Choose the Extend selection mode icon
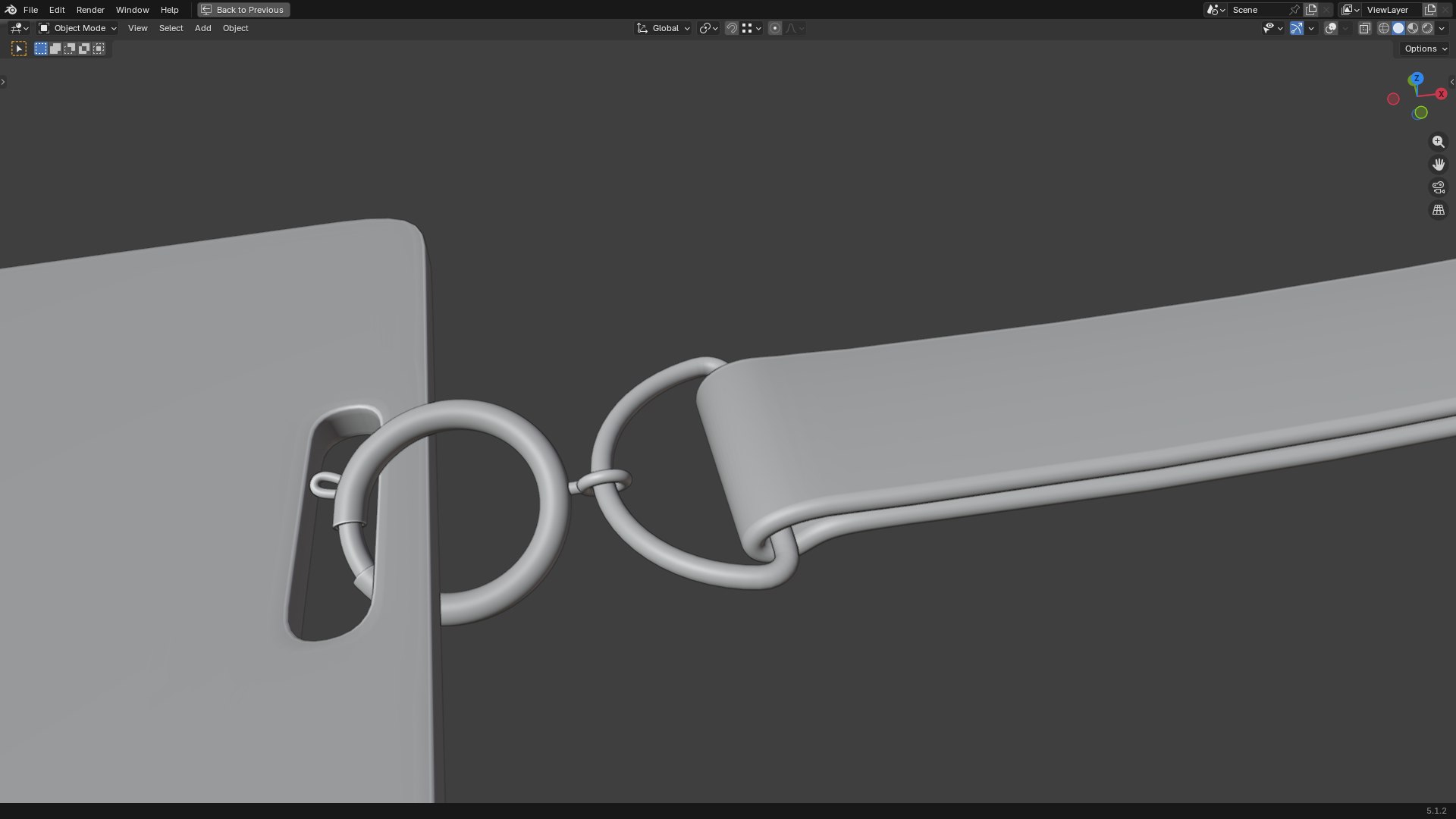 (55, 49)
